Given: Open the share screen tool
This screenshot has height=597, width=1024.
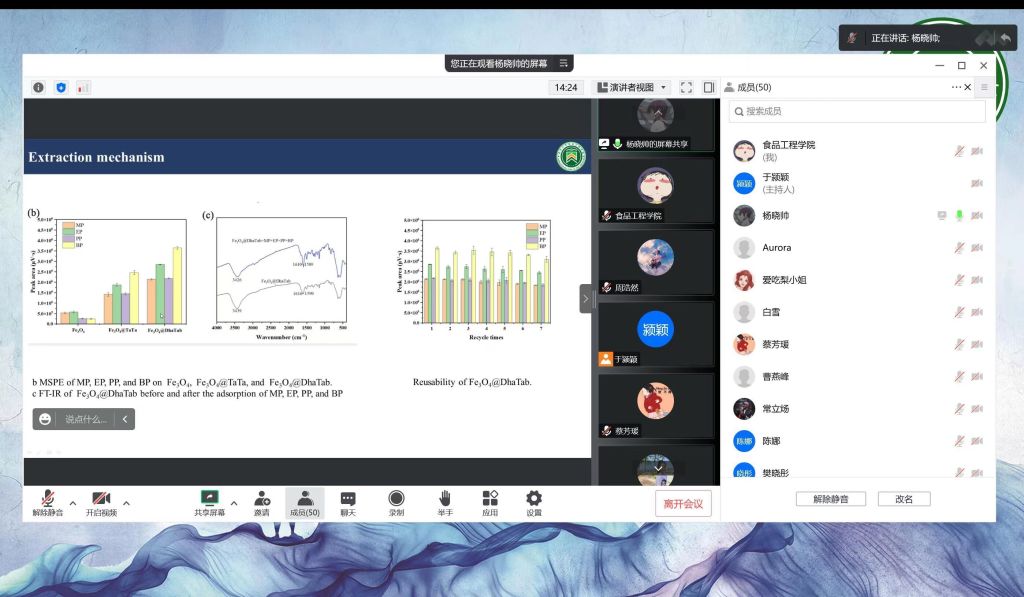Looking at the screenshot, I should coord(209,498).
